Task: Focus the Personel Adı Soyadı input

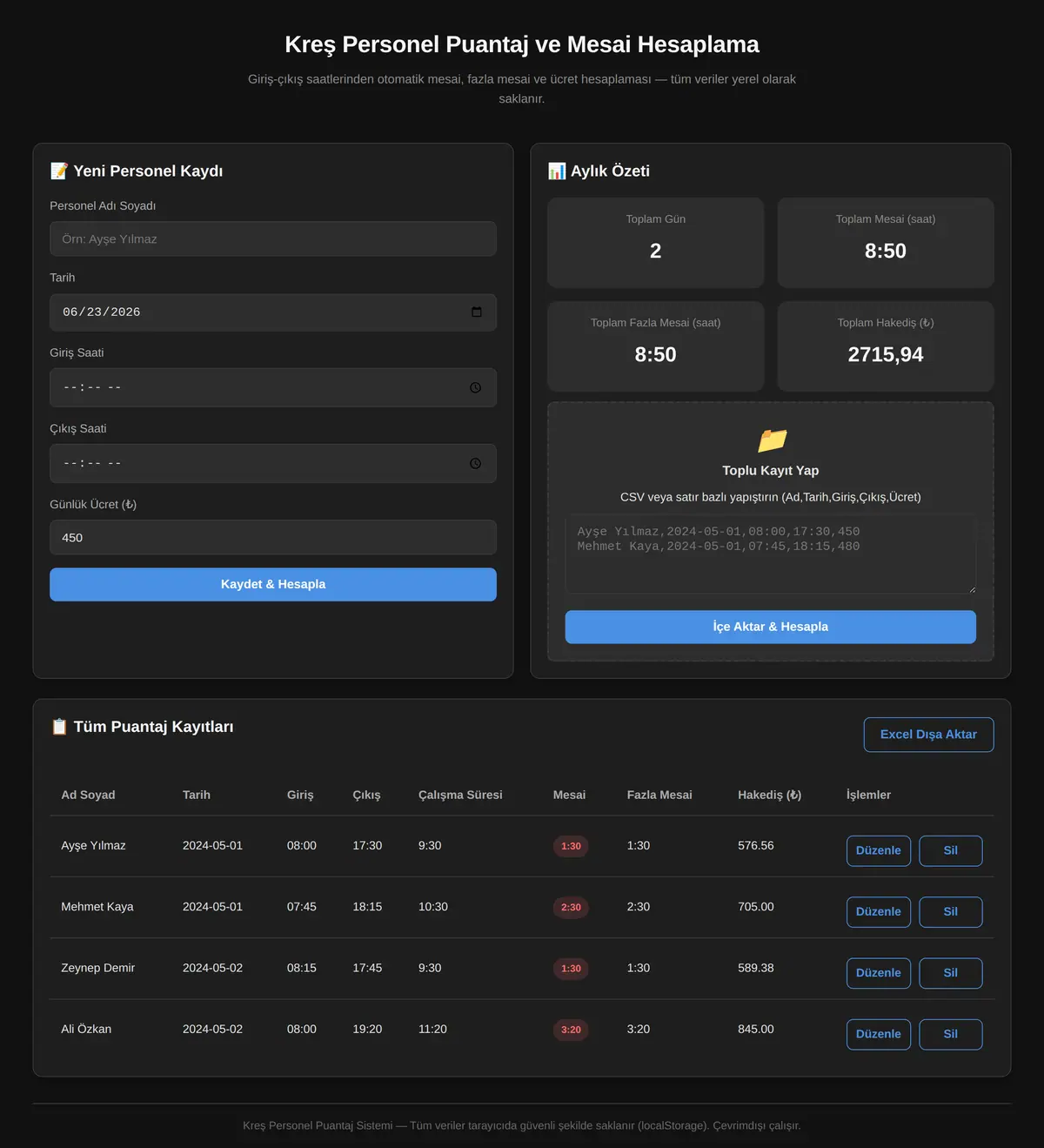Action: (273, 239)
